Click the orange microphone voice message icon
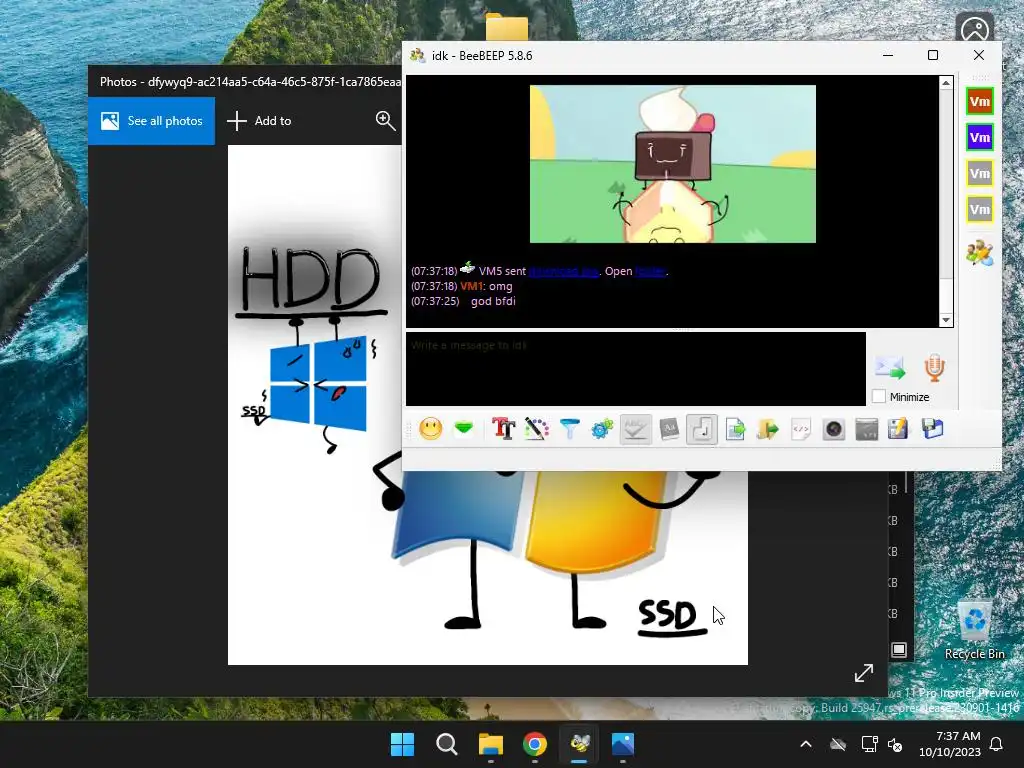This screenshot has width=1024, height=768. coord(935,368)
